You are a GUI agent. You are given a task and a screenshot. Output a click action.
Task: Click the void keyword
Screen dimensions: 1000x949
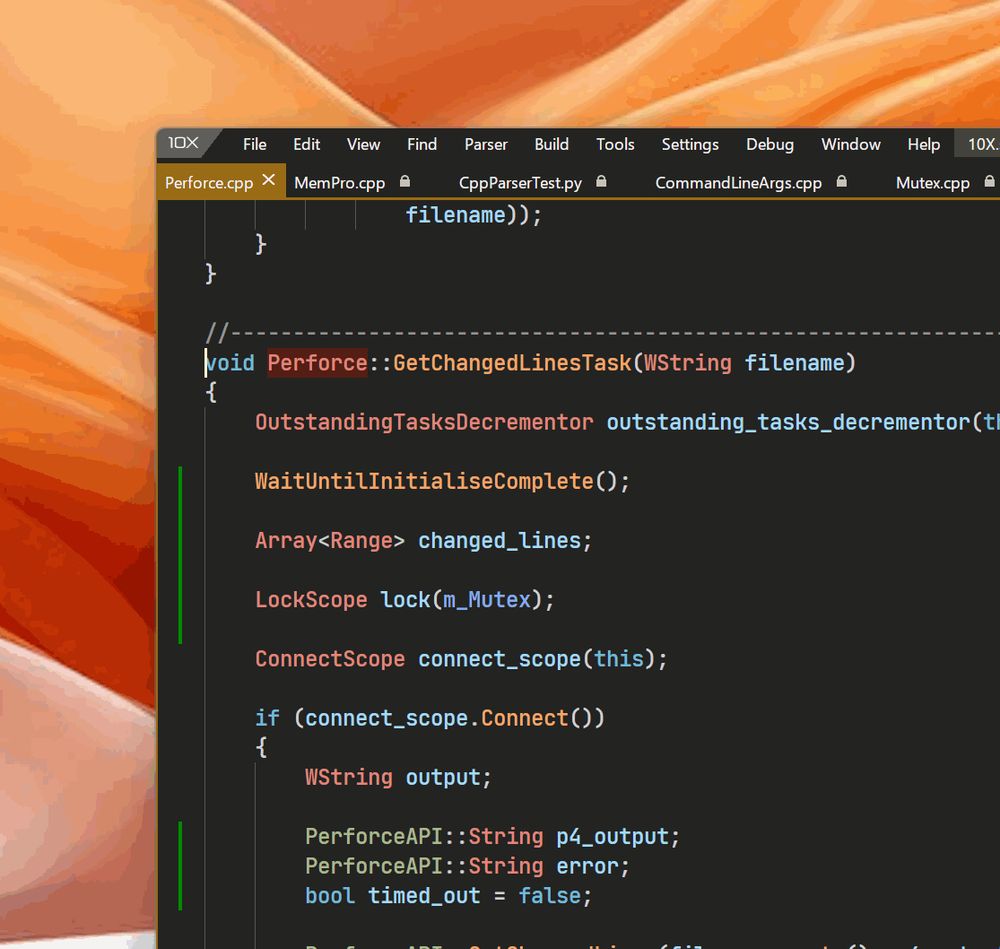(x=230, y=362)
